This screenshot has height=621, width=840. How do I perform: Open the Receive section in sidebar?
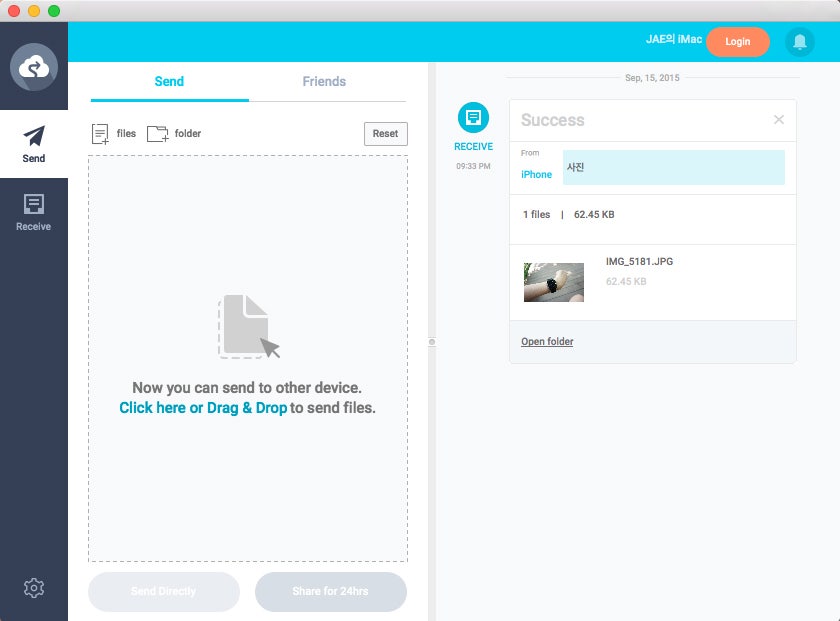point(34,212)
